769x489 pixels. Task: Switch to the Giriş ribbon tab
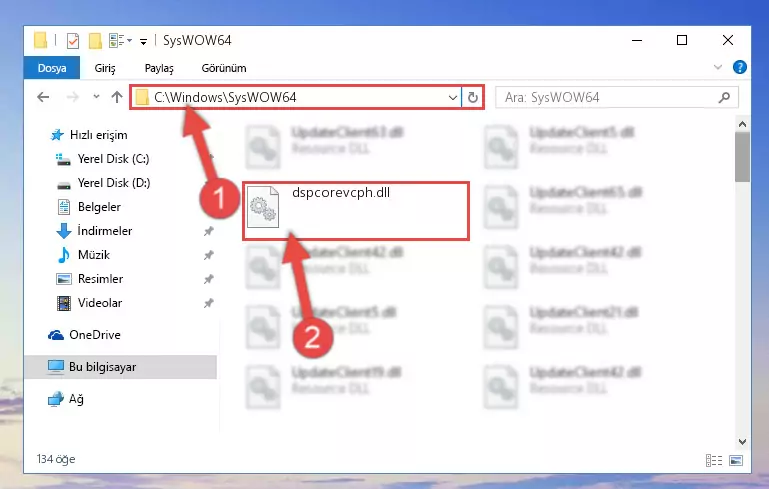pos(104,68)
